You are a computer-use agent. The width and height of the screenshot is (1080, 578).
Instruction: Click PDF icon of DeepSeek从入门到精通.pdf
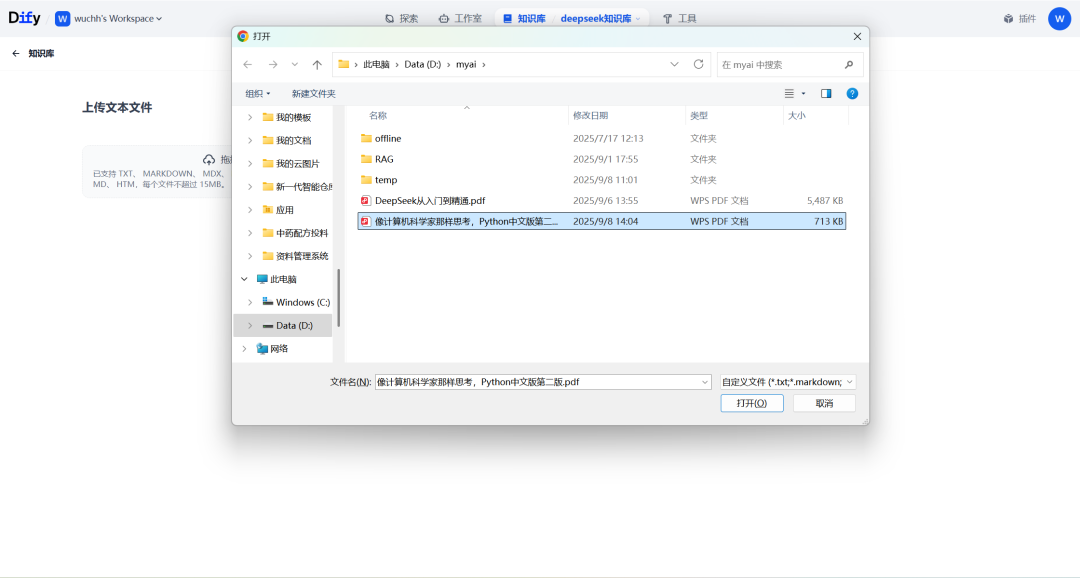pos(366,200)
